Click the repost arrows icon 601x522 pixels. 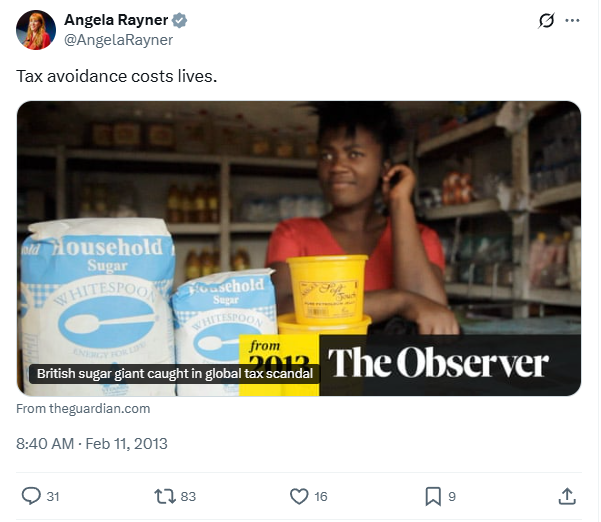pyautogui.click(x=164, y=496)
